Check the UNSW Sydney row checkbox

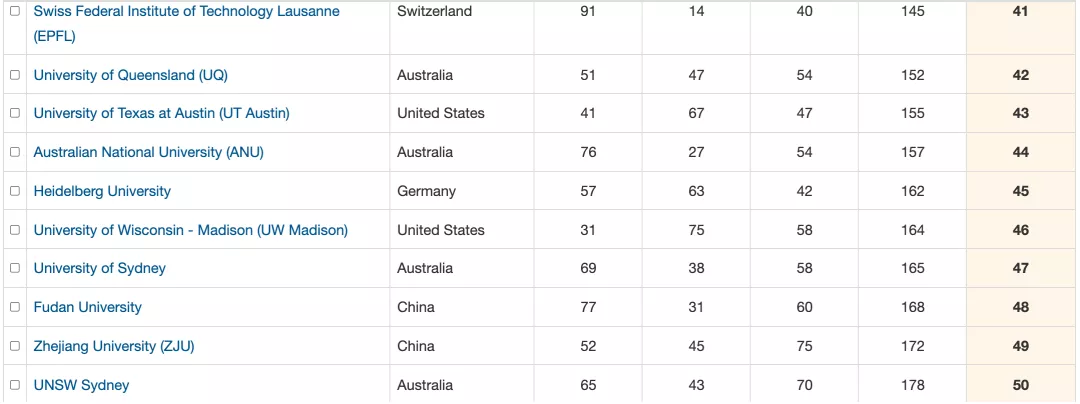click(x=15, y=385)
